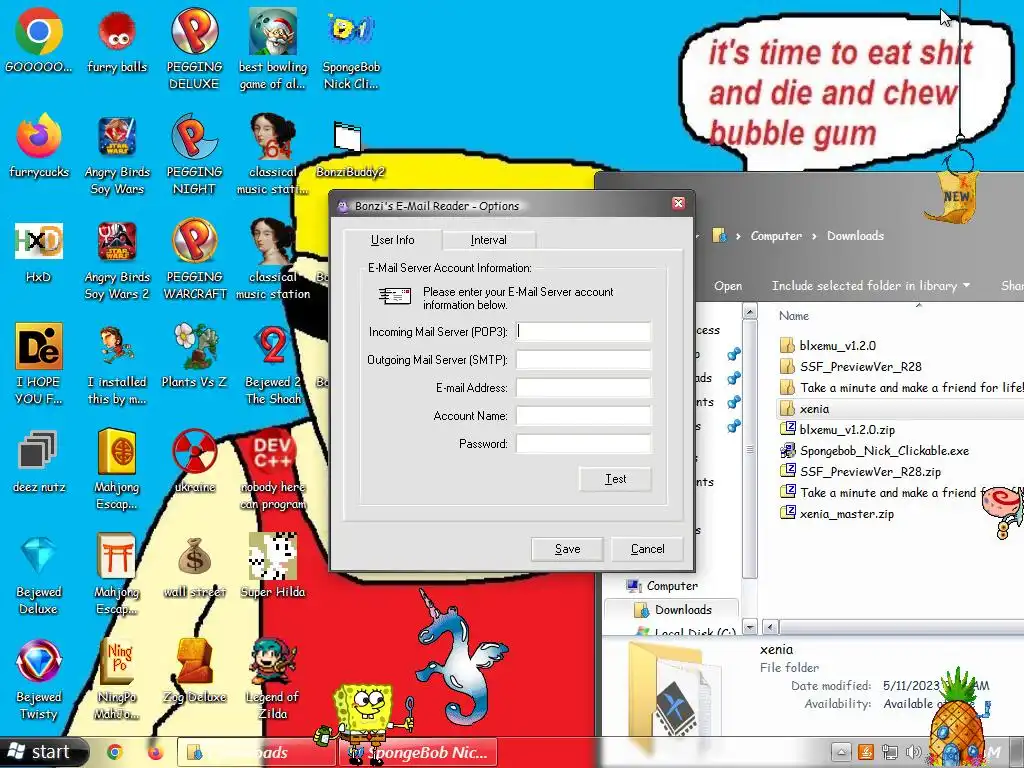The height and width of the screenshot is (768, 1024).
Task: Save the e-mail reader options
Action: point(567,549)
